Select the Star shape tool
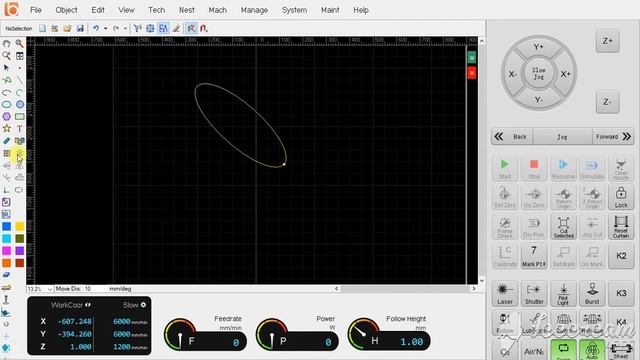Viewport: 640px width, 360px height. click(x=7, y=129)
